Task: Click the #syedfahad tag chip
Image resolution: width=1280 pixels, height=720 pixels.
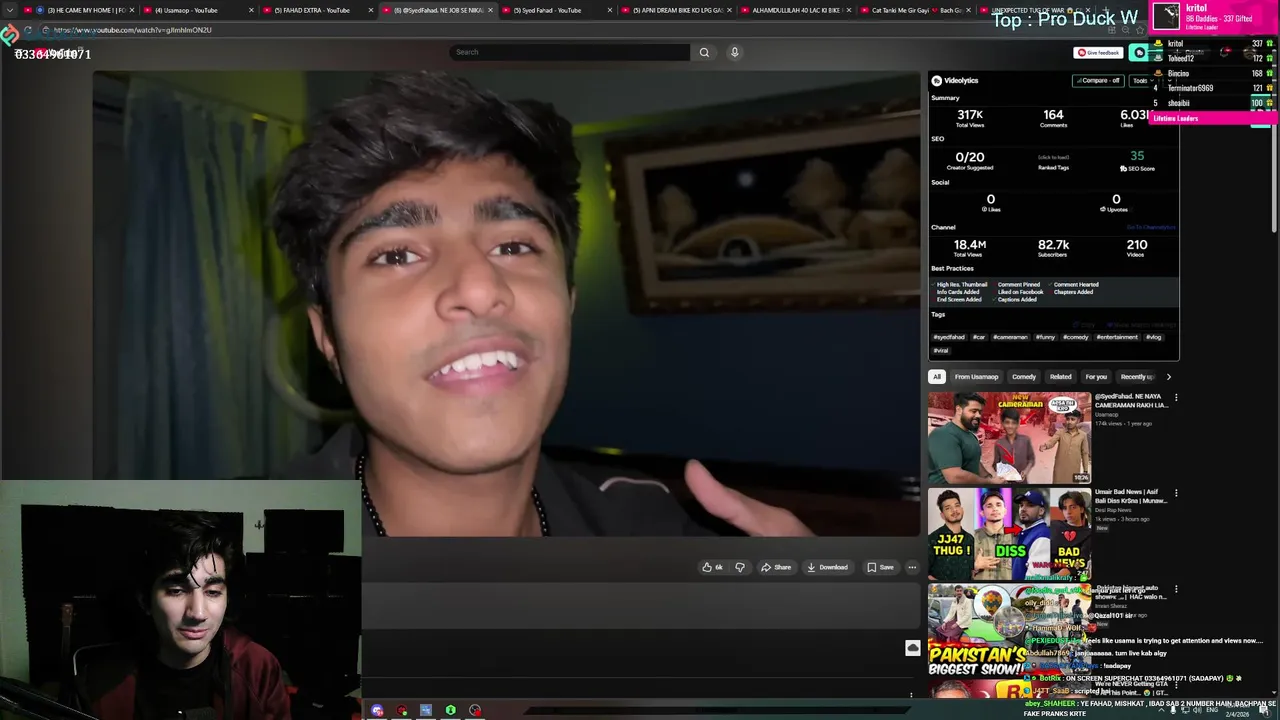Action: pos(949,337)
